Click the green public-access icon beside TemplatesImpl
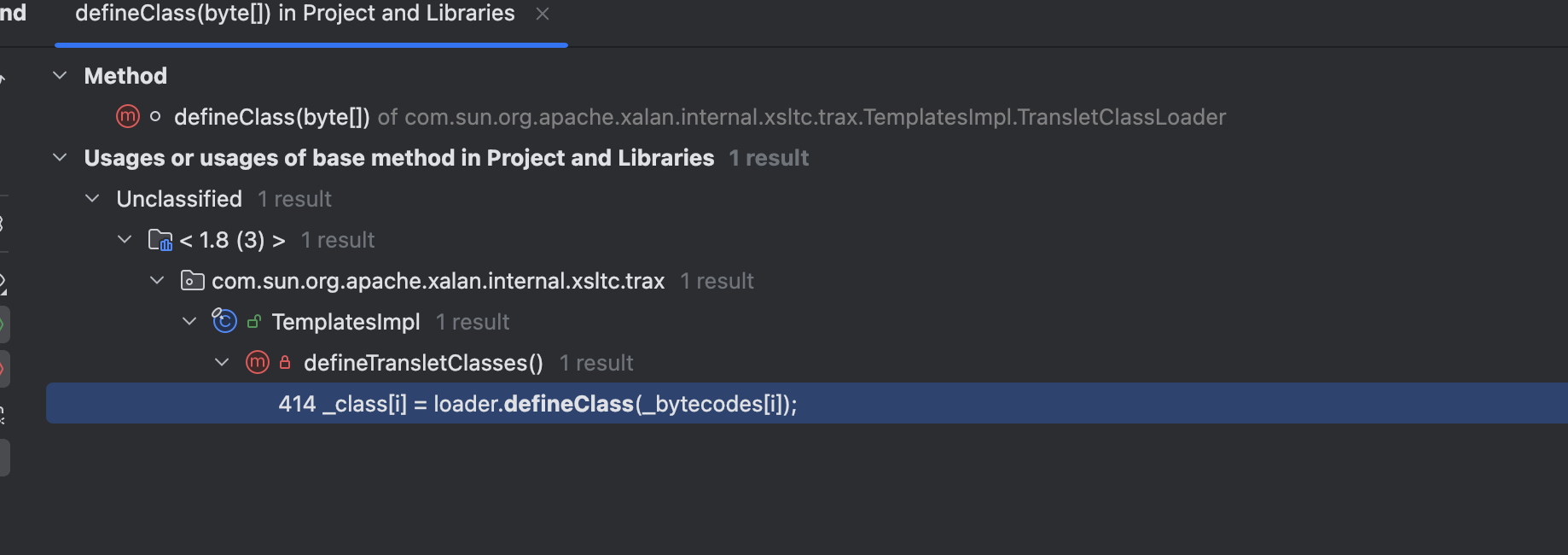The width and height of the screenshot is (1568, 555). [x=254, y=322]
